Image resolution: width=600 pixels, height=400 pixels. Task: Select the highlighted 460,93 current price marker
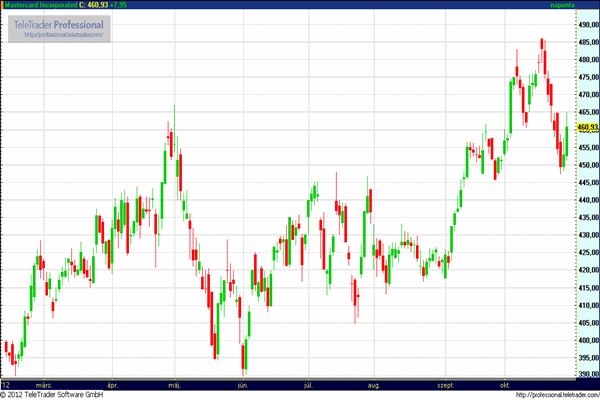587,128
